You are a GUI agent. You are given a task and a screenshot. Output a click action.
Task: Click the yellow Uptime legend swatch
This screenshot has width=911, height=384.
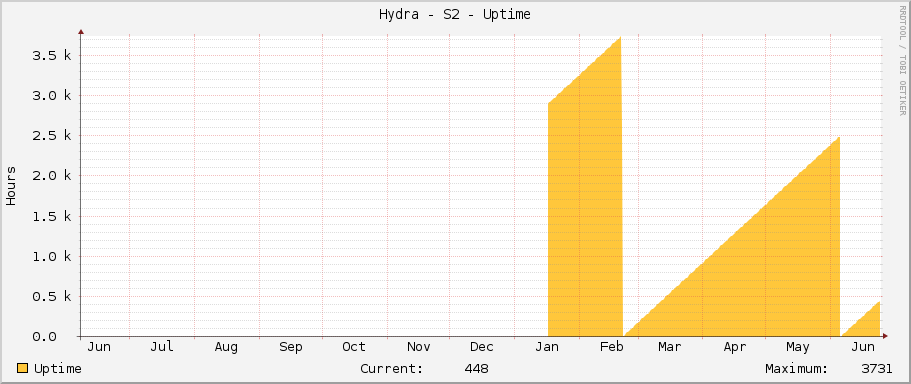pyautogui.click(x=23, y=368)
